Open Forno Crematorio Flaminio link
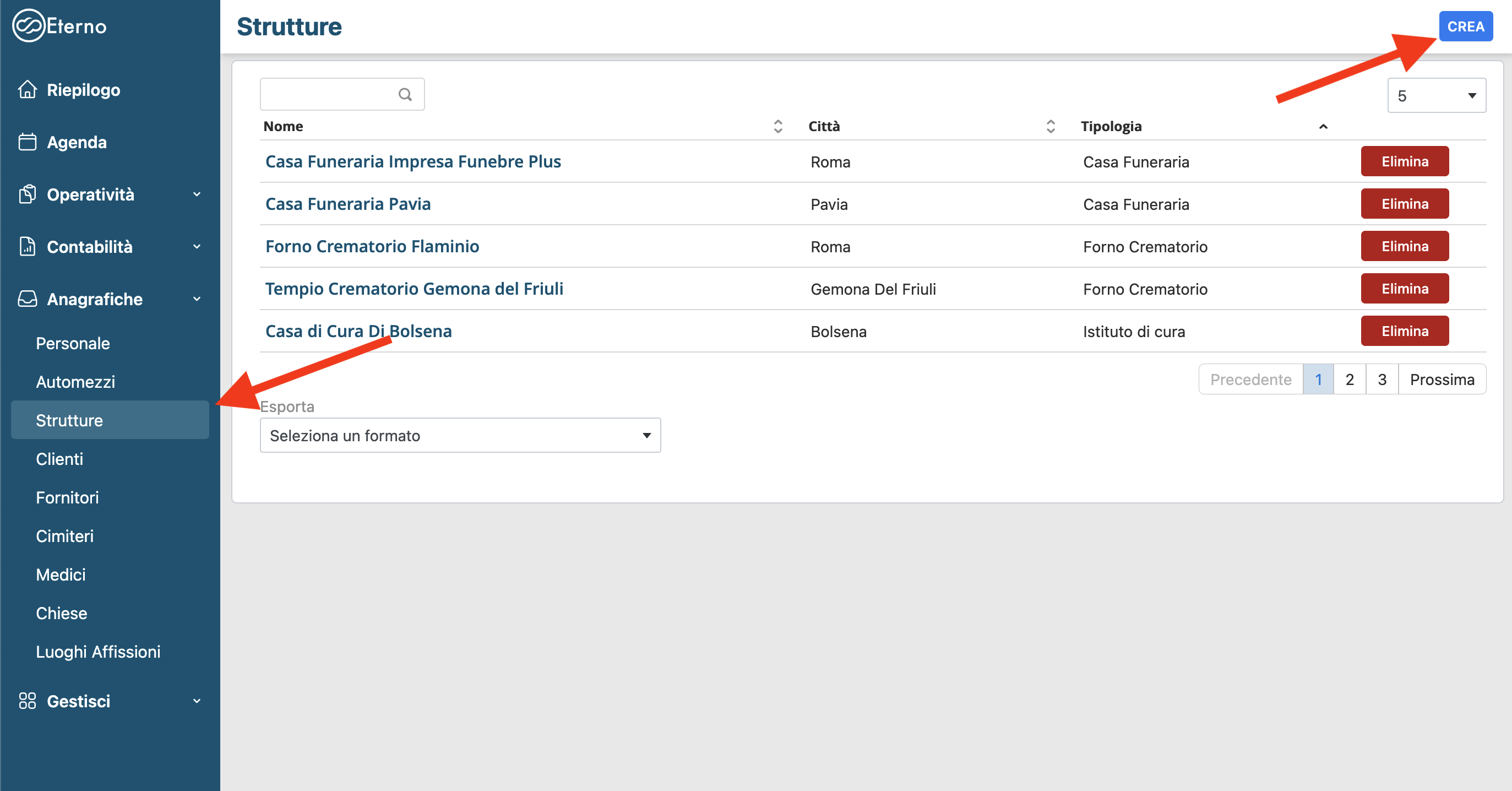Screen dimensions: 1512x791 pos(372,246)
